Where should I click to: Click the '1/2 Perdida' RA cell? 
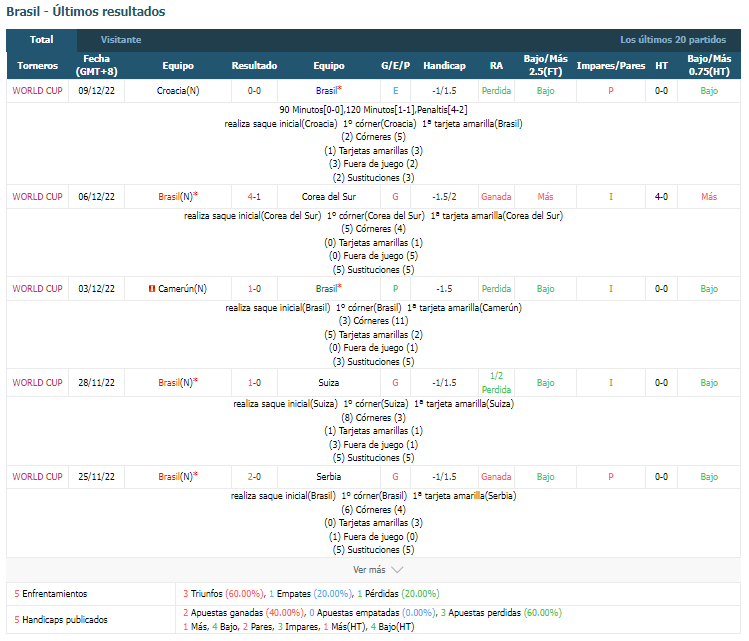pyautogui.click(x=496, y=383)
